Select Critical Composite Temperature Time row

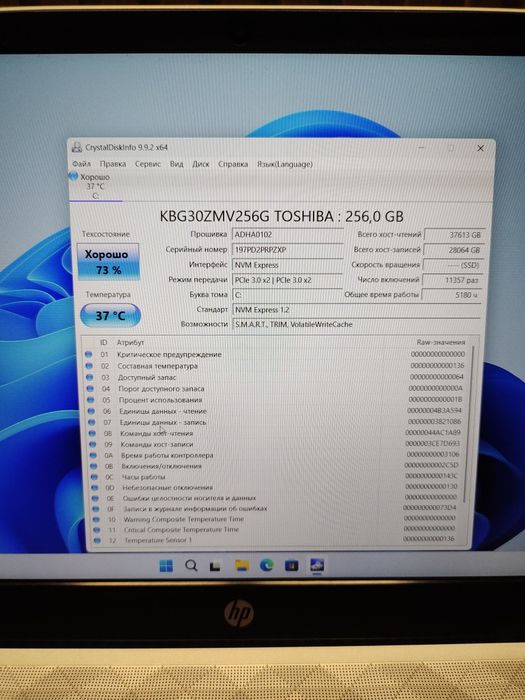(x=276, y=529)
